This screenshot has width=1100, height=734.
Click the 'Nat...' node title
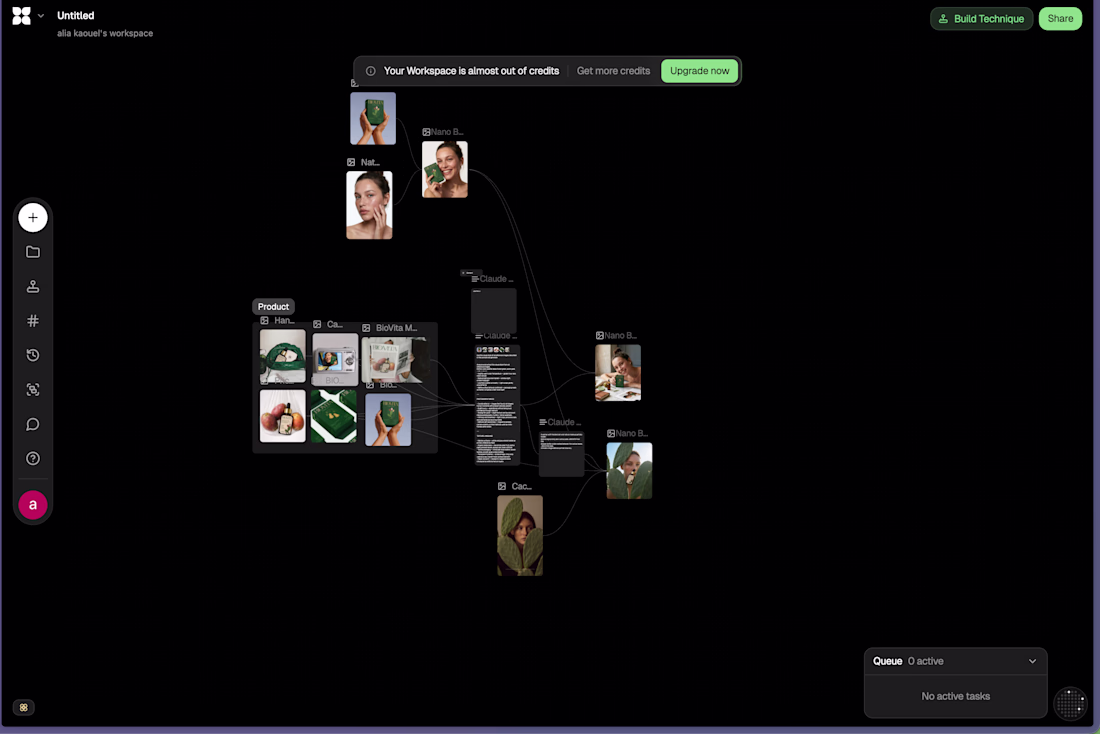coord(370,162)
